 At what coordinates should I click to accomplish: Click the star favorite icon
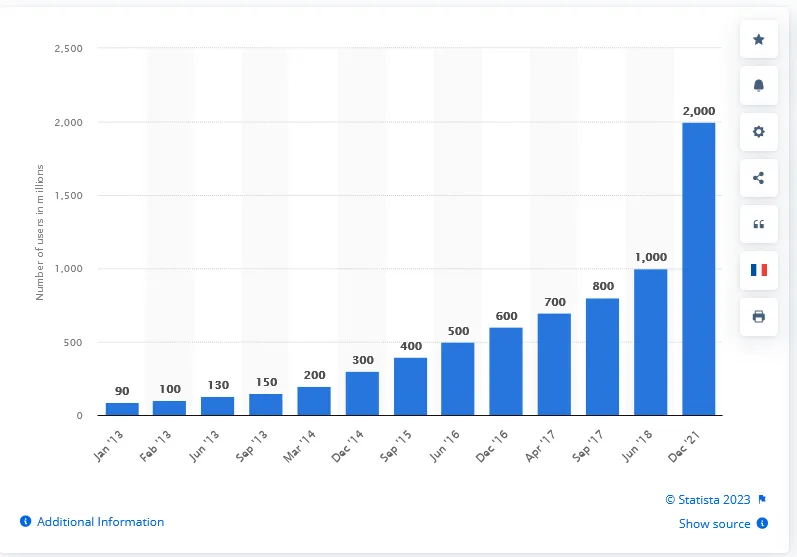point(758,39)
